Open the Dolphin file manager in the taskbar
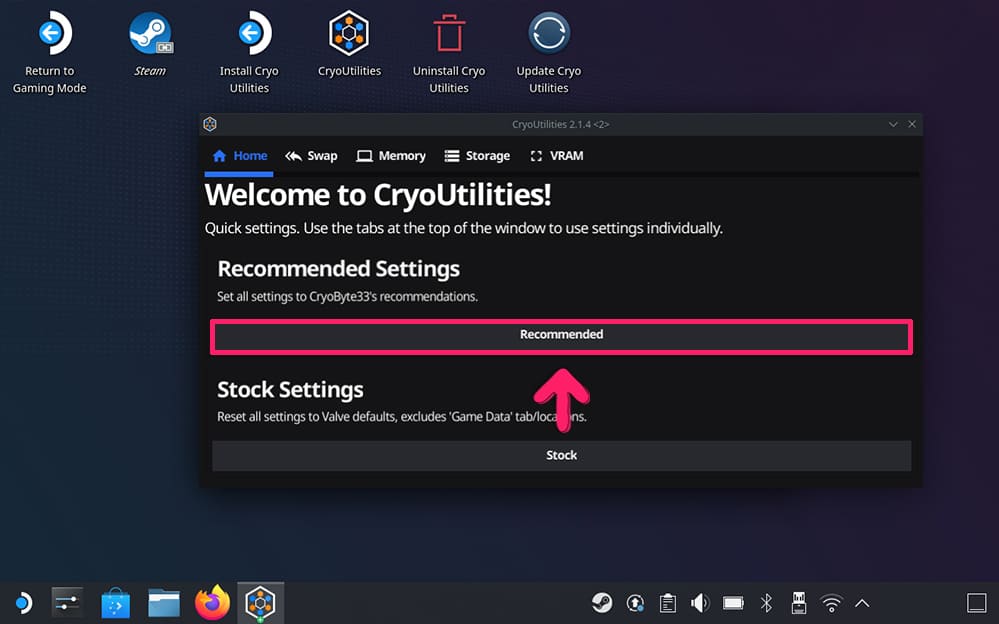This screenshot has height=624, width=999. coord(164,603)
